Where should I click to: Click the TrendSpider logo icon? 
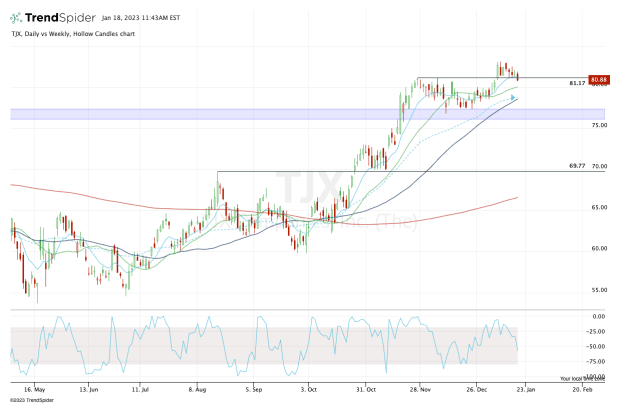(x=16, y=18)
